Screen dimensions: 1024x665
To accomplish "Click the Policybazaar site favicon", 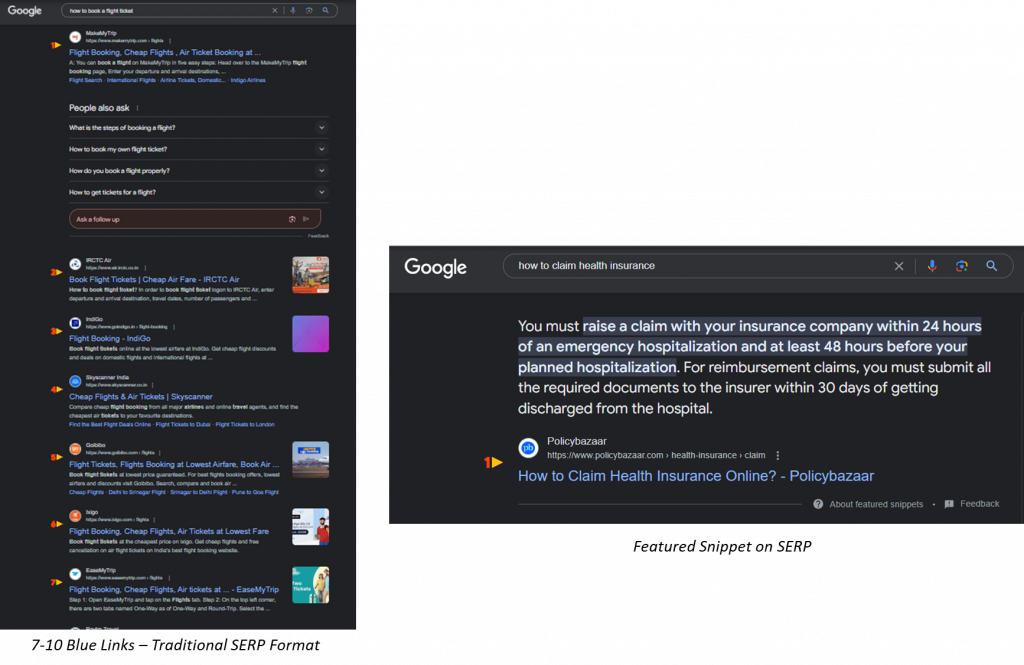I will [528, 448].
